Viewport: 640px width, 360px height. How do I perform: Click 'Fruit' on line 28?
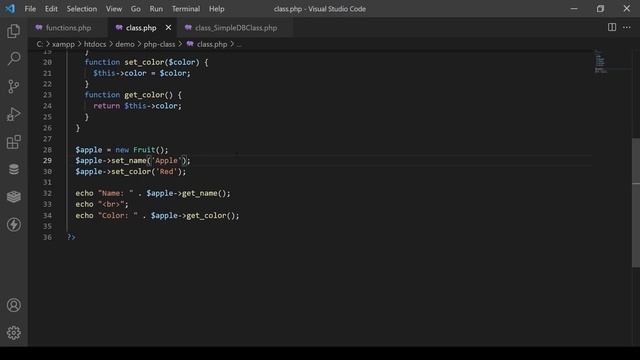[x=144, y=150]
